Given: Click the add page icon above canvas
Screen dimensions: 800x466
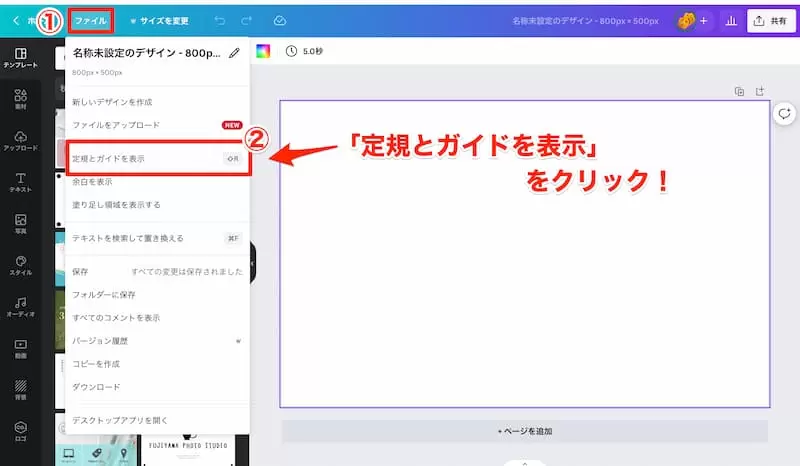Looking at the screenshot, I should [x=760, y=91].
